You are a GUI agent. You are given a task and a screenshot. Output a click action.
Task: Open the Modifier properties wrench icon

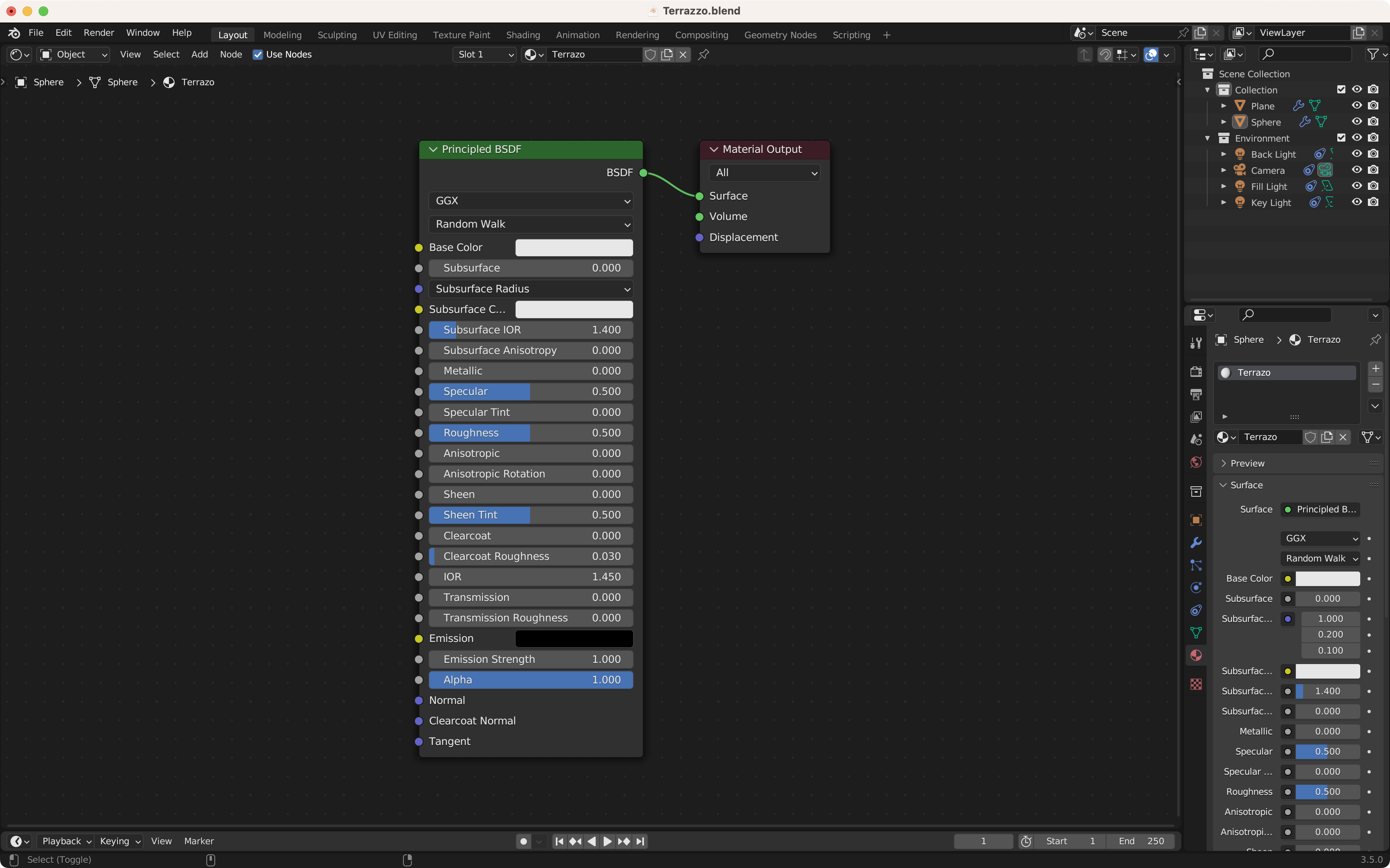coord(1196,543)
